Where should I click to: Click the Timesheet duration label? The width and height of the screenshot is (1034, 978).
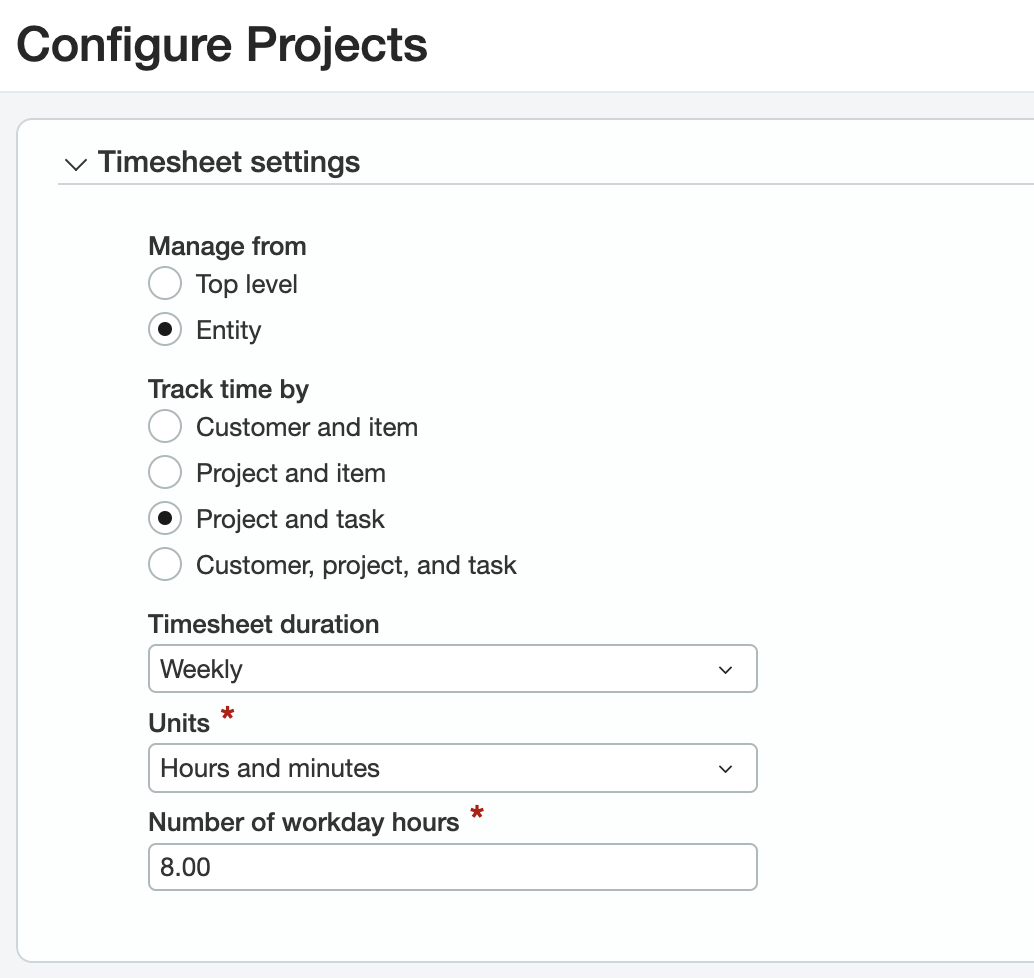[263, 624]
